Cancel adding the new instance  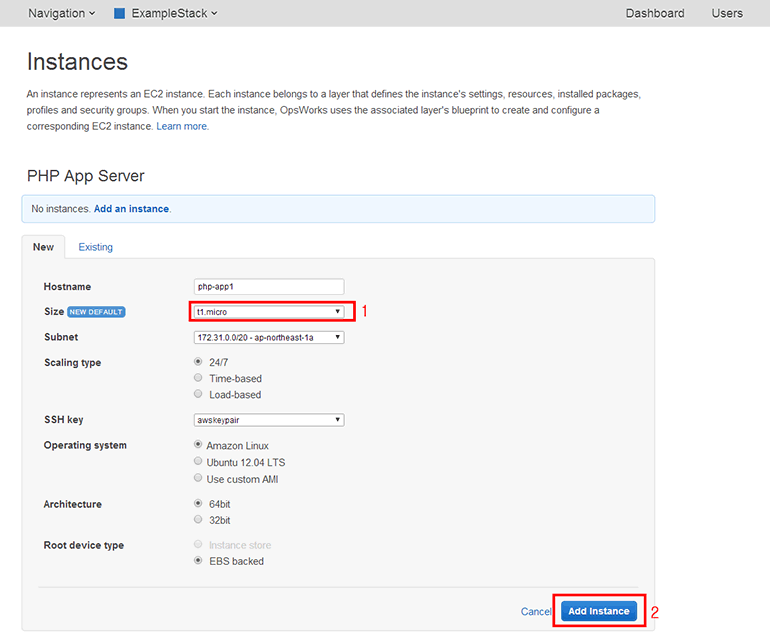[x=535, y=612]
